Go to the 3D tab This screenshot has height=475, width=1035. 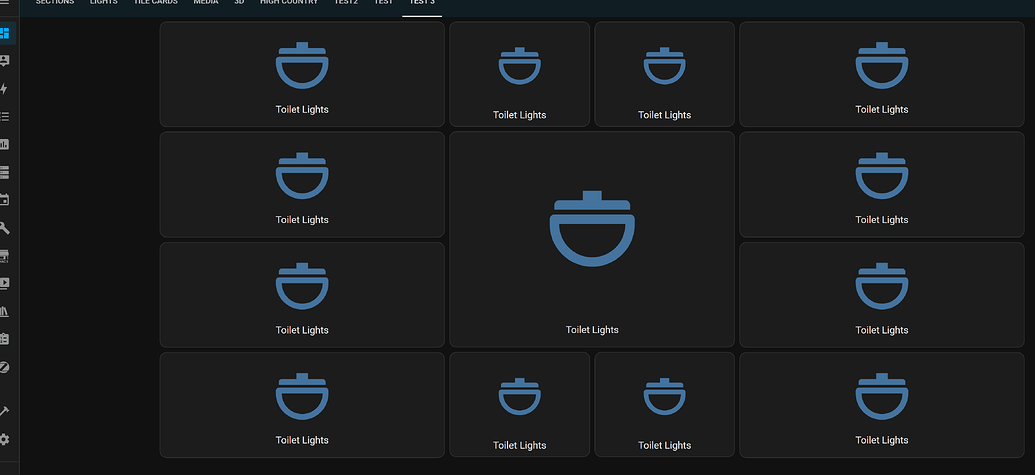pos(239,3)
